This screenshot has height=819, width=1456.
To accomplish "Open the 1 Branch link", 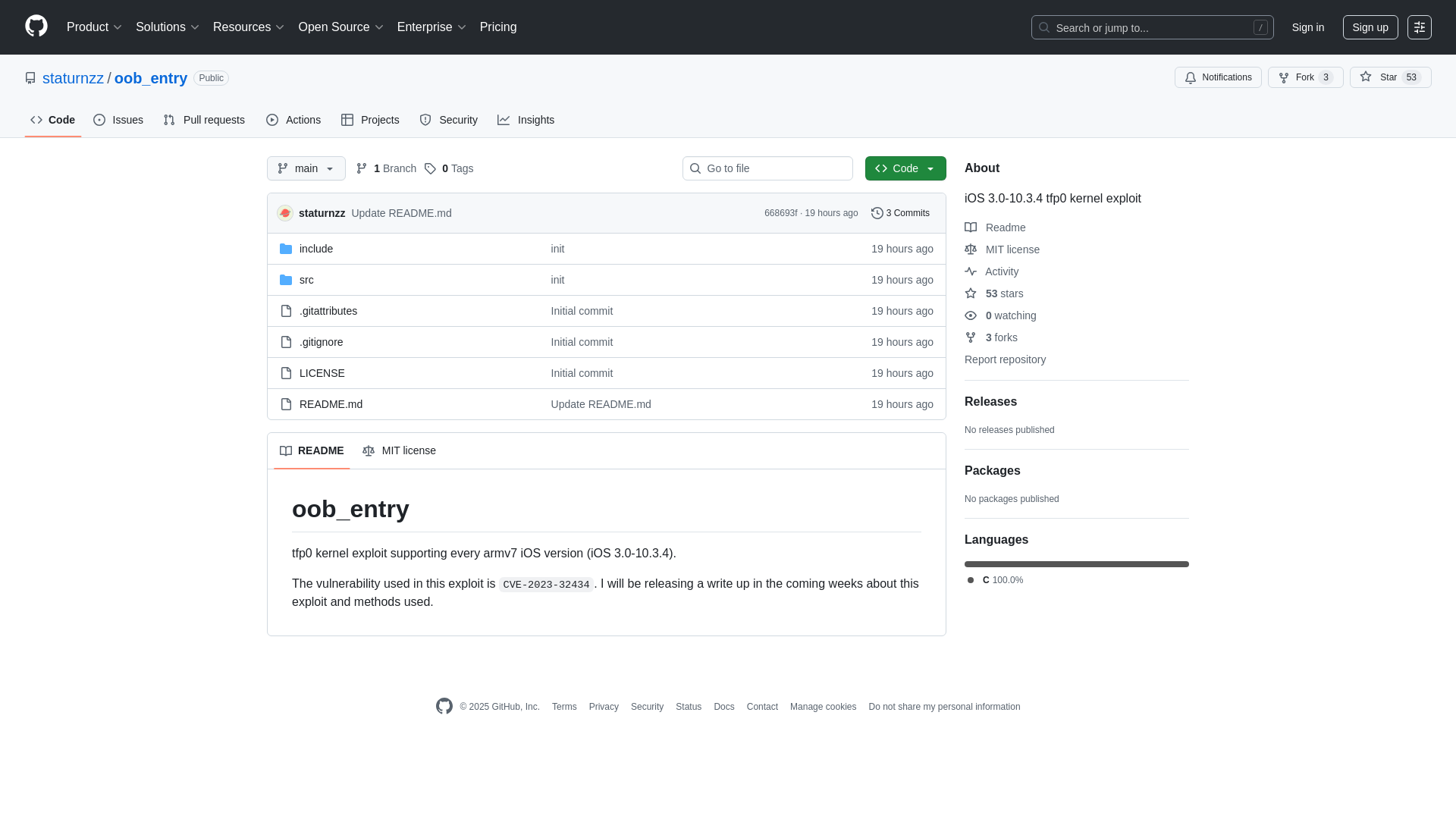I will 386,168.
